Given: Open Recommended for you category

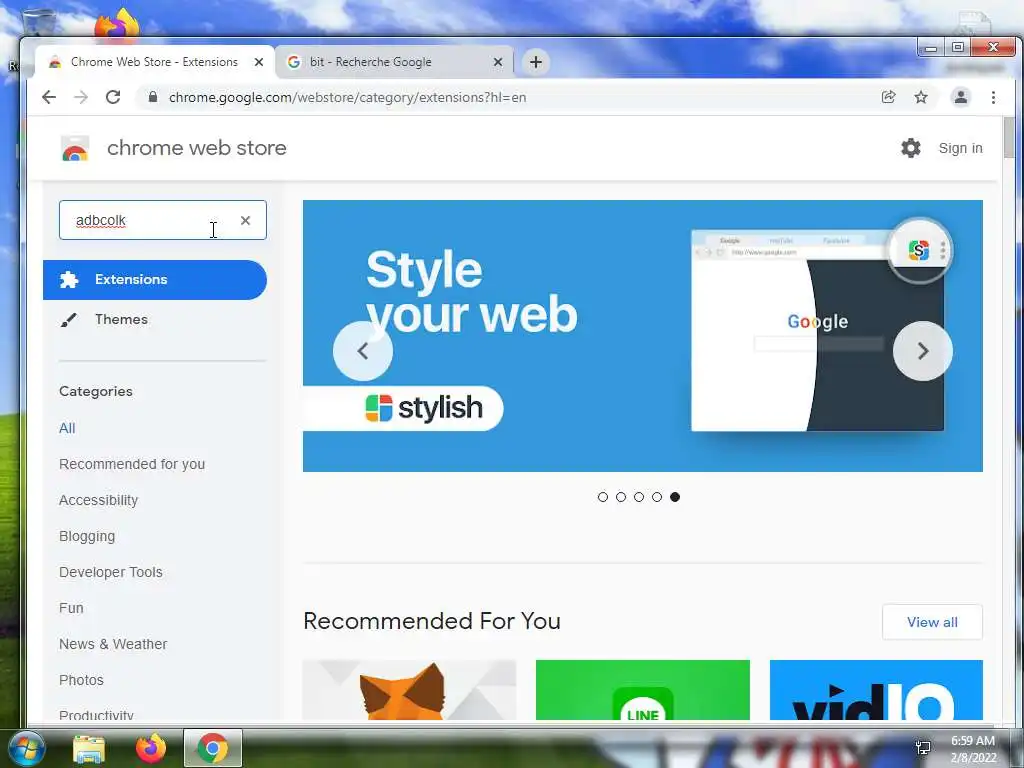Looking at the screenshot, I should 132,464.
